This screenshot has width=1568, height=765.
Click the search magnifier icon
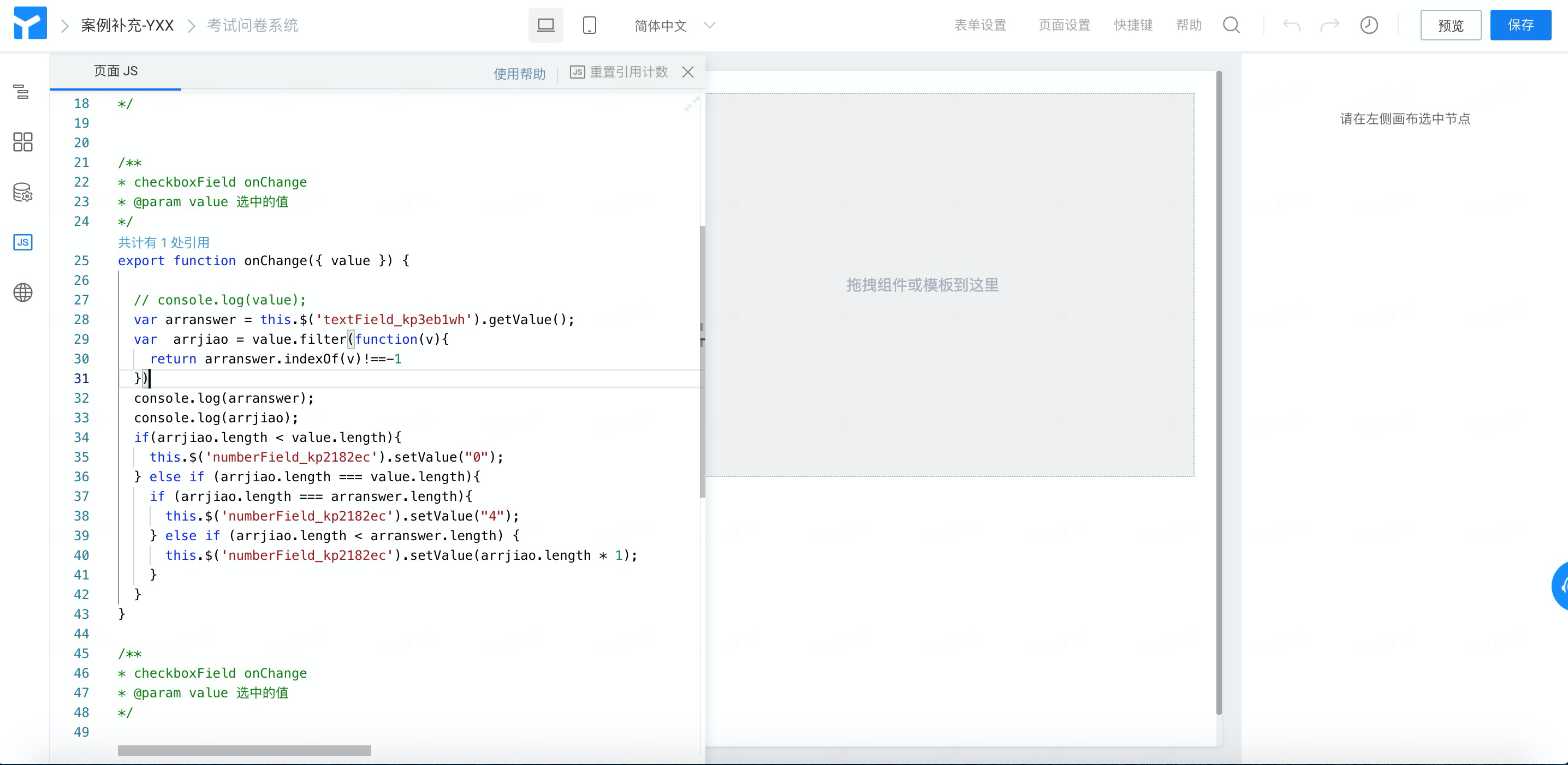[1231, 25]
